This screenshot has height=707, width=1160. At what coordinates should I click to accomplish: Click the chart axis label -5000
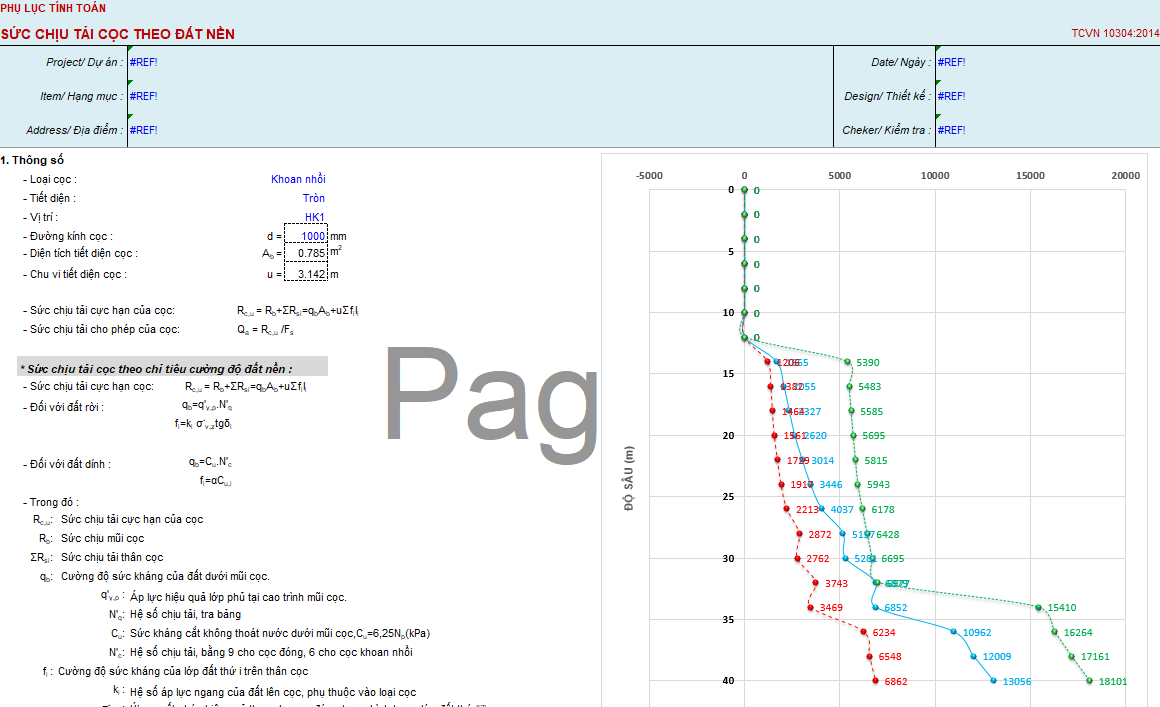[649, 175]
